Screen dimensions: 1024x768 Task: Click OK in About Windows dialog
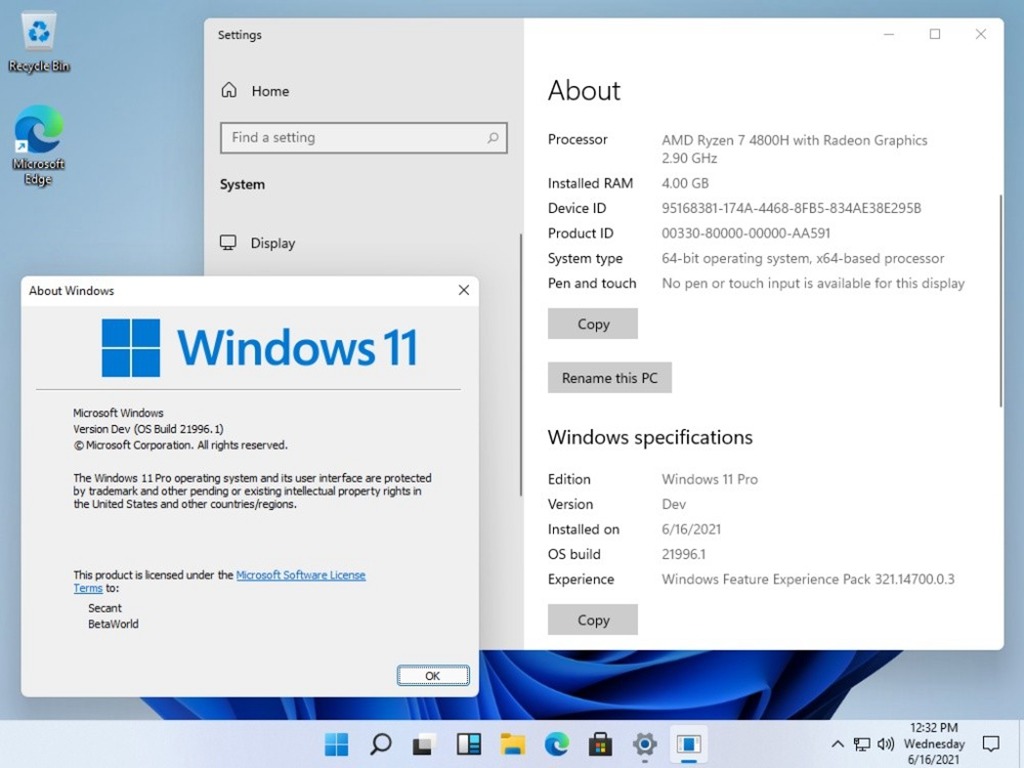433,675
